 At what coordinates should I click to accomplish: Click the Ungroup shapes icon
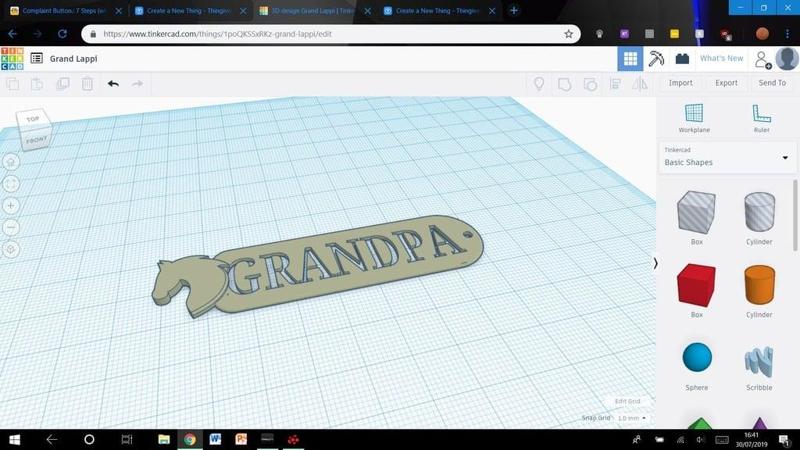(x=590, y=84)
